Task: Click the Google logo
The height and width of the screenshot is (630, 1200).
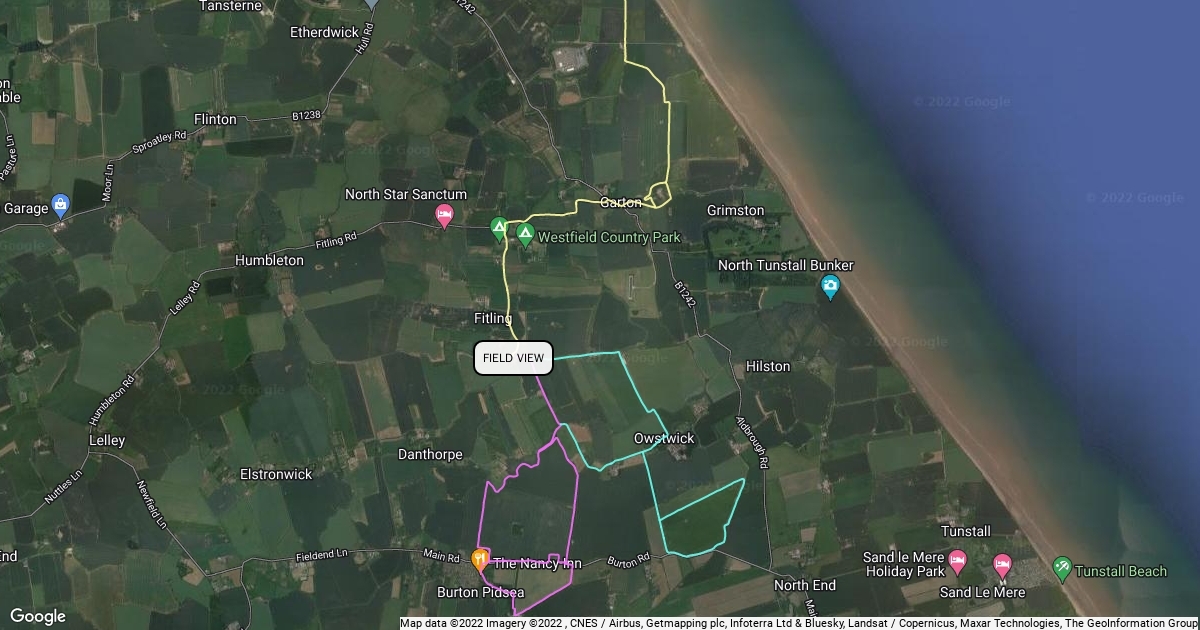Action: tap(38, 616)
